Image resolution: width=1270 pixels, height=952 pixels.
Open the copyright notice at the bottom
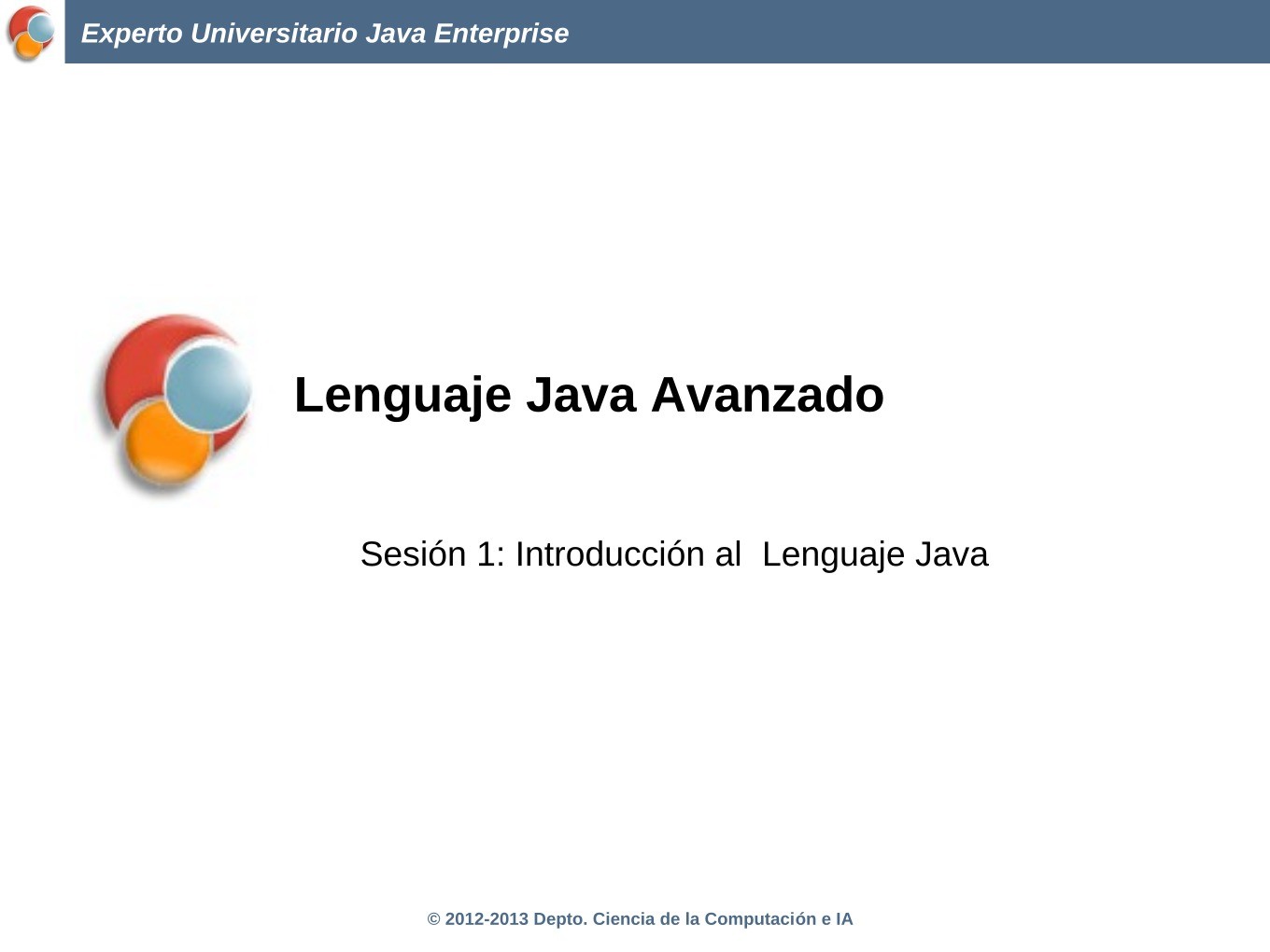pos(640,918)
